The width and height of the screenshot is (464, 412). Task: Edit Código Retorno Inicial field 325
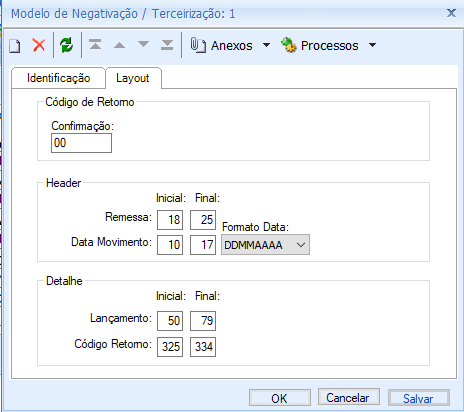click(x=170, y=347)
